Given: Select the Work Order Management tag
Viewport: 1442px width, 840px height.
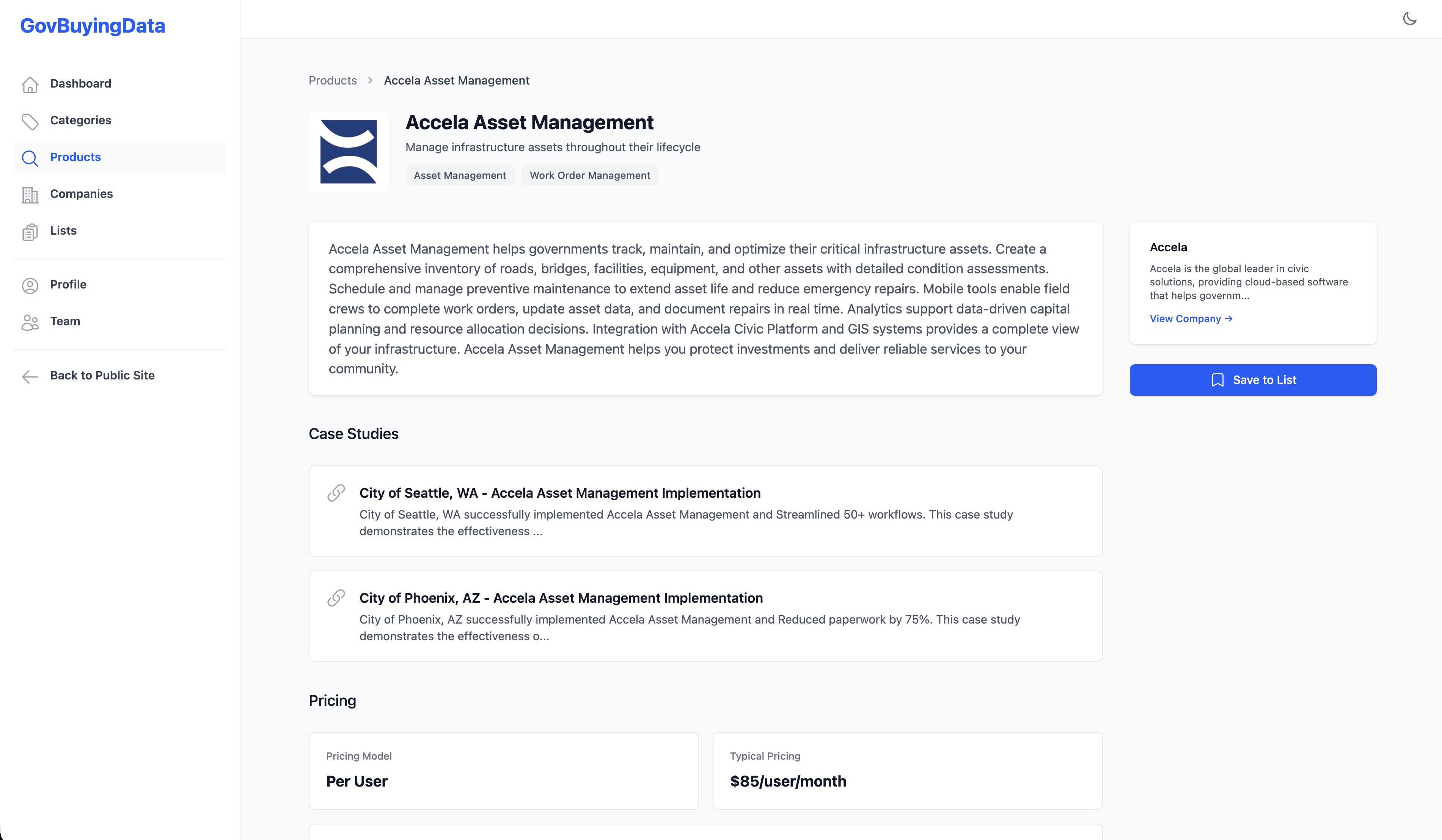Looking at the screenshot, I should pyautogui.click(x=589, y=176).
